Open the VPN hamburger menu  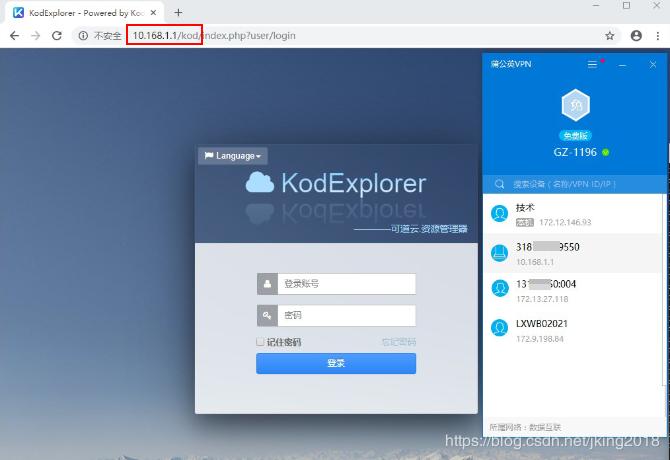pyautogui.click(x=592, y=64)
